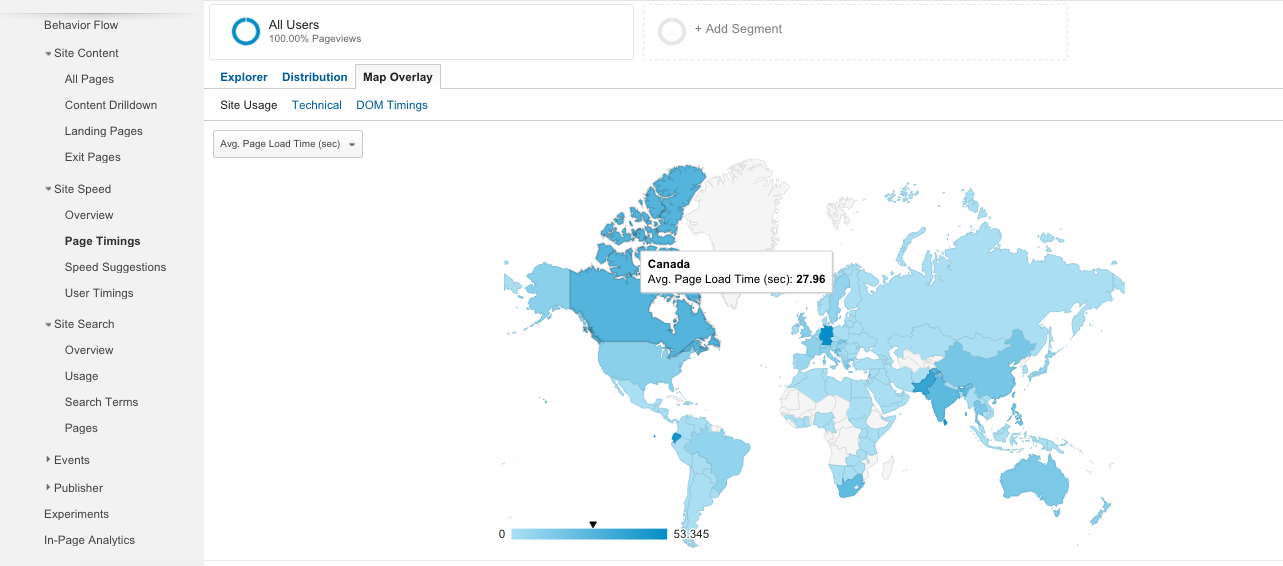
Task: Click the empty Add Segment circle icon
Action: click(x=672, y=32)
